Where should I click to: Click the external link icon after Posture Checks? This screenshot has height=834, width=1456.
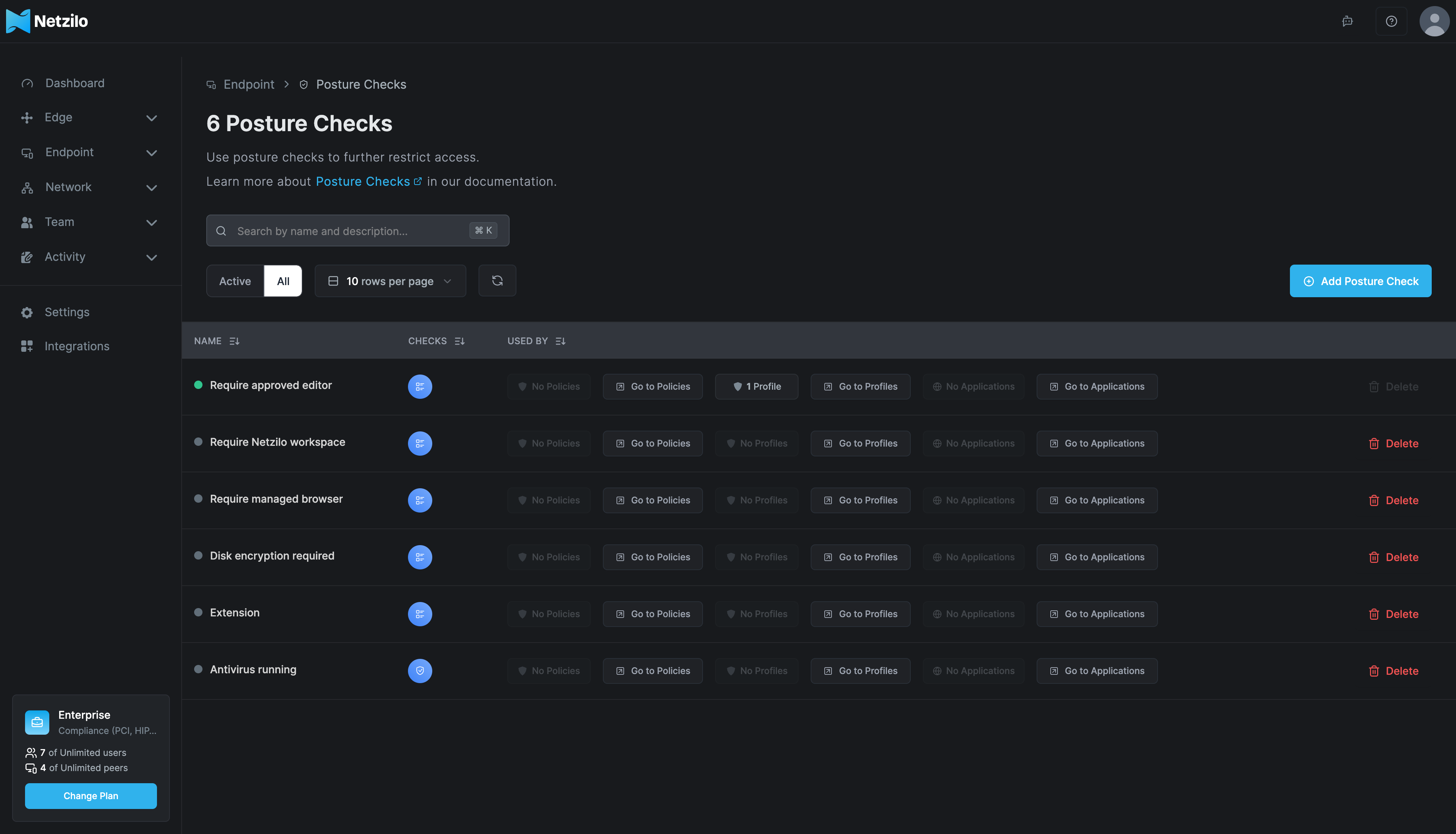pyautogui.click(x=417, y=182)
